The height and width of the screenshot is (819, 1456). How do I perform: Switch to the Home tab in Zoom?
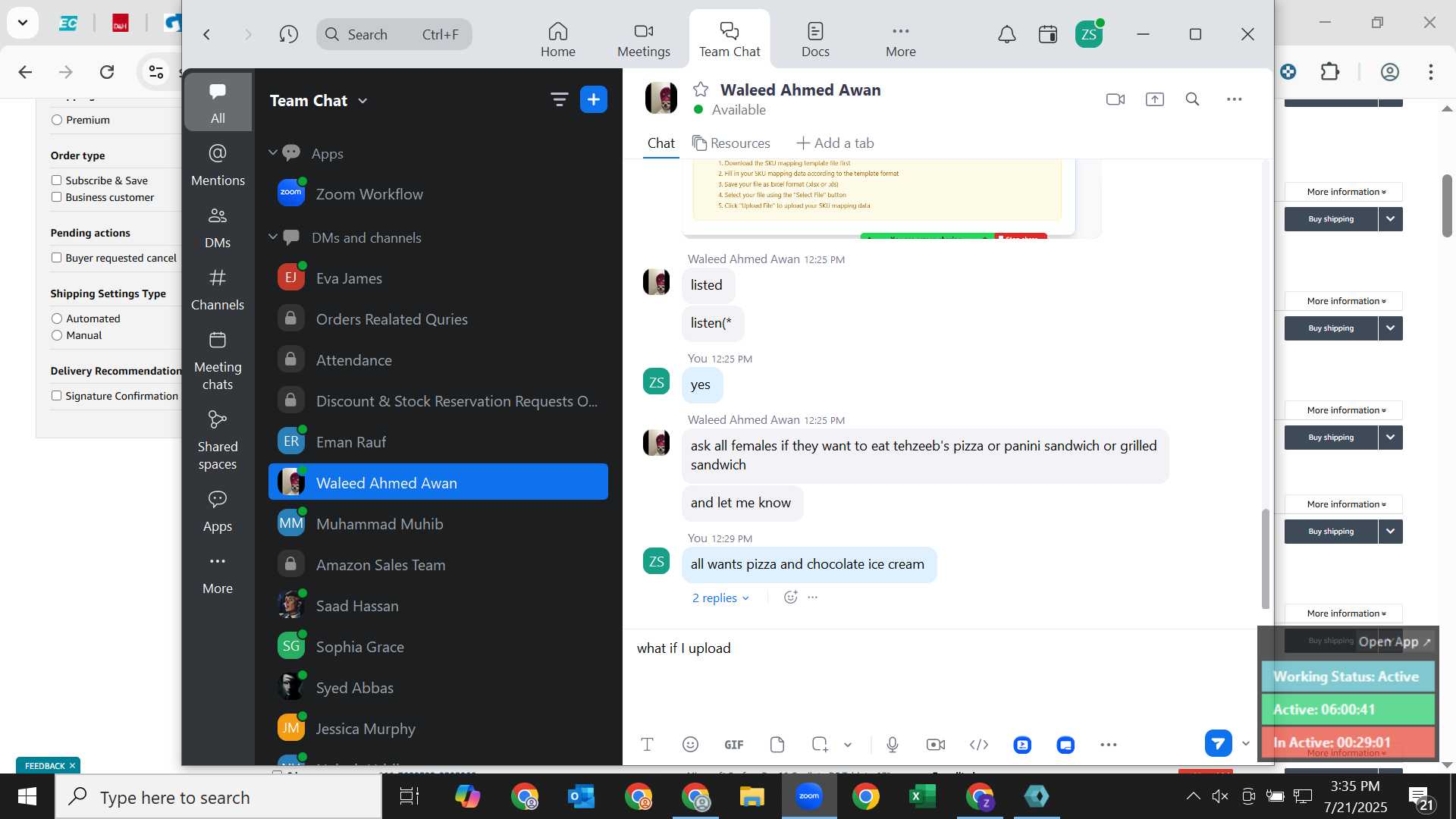pyautogui.click(x=558, y=39)
